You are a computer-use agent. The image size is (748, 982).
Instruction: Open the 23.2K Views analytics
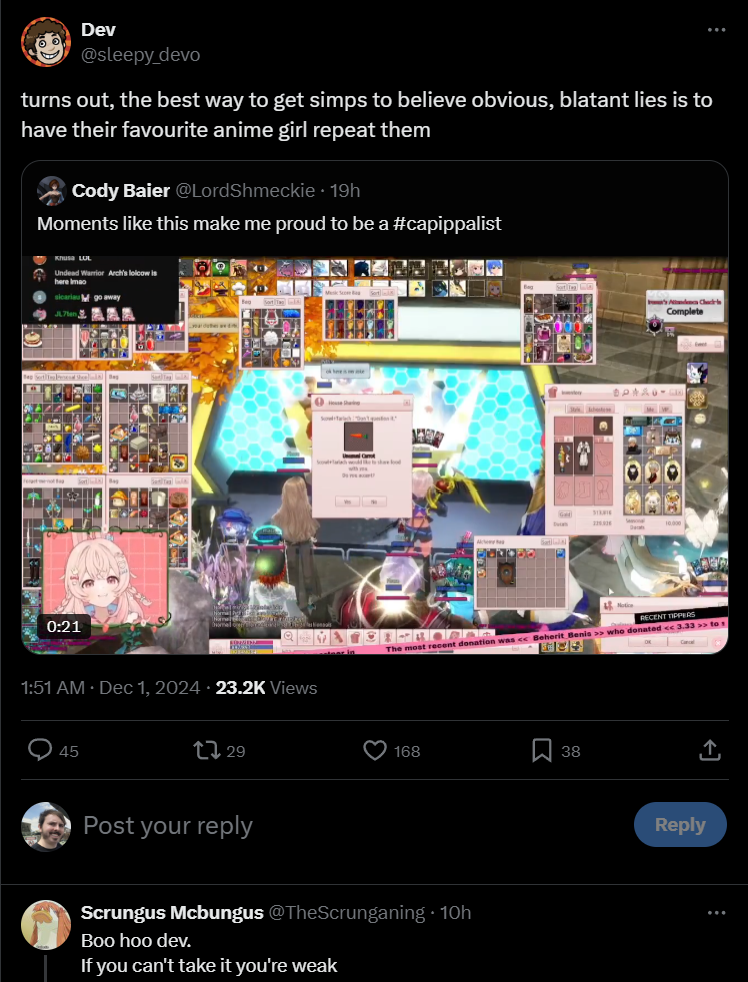point(266,688)
